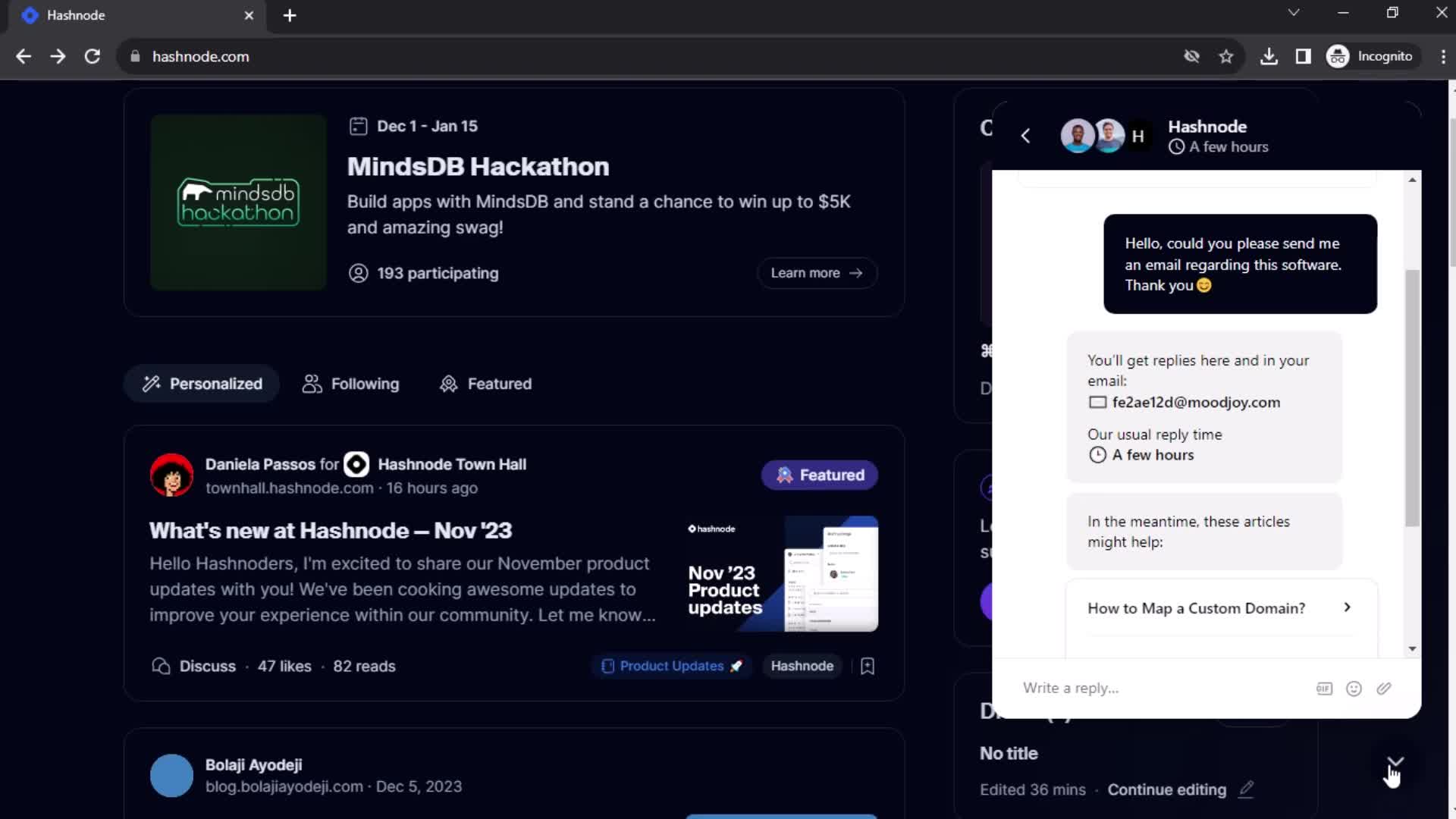Click the Write a reply input field

1072,687
